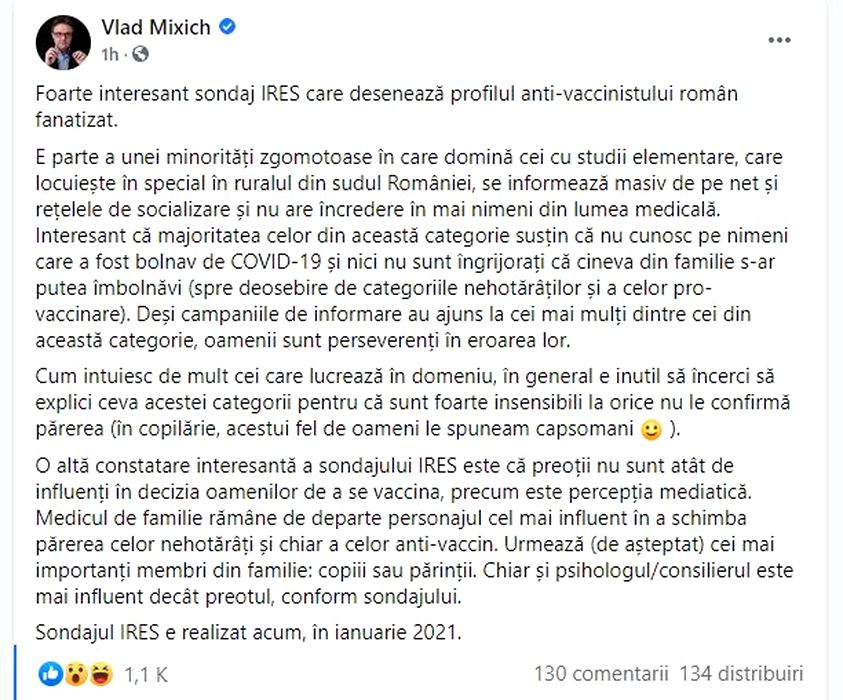View the 134 distribuiri shares
Image resolution: width=843 pixels, height=700 pixels.
[741, 674]
